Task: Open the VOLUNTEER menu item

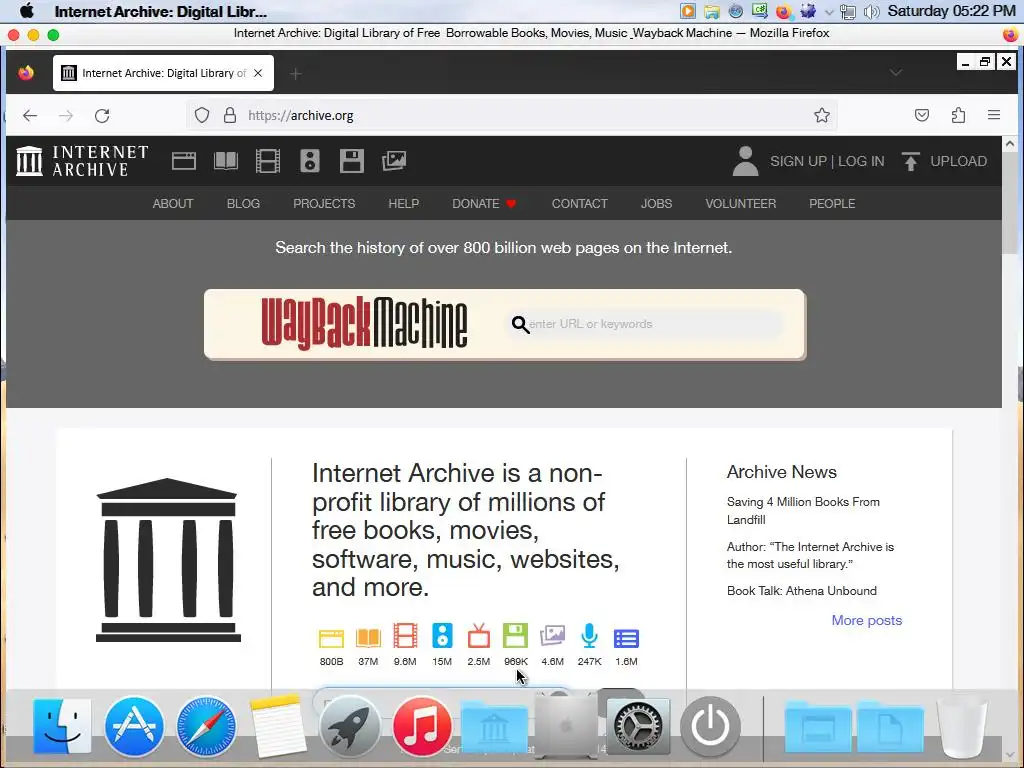Action: click(741, 204)
